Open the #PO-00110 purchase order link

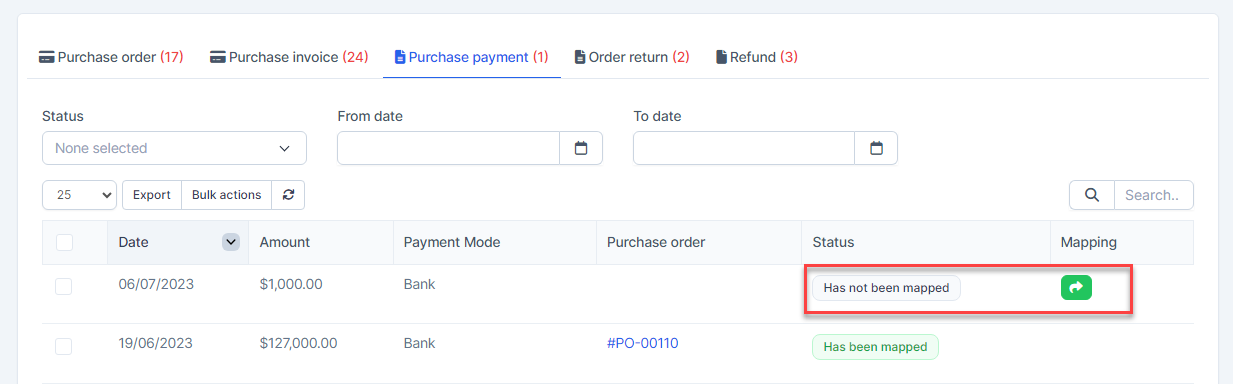[643, 344]
